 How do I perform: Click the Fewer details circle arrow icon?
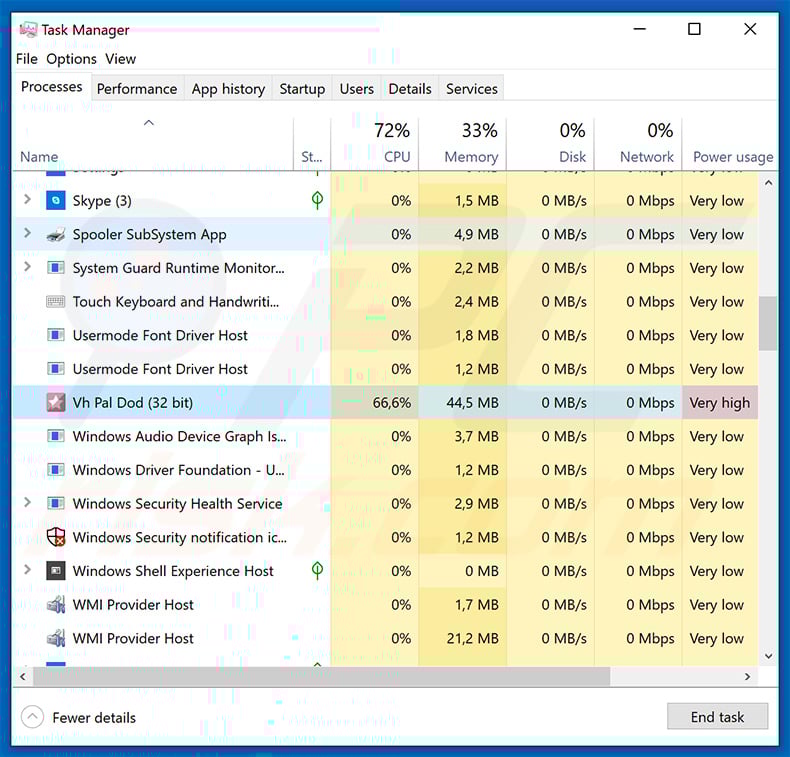click(x=32, y=716)
